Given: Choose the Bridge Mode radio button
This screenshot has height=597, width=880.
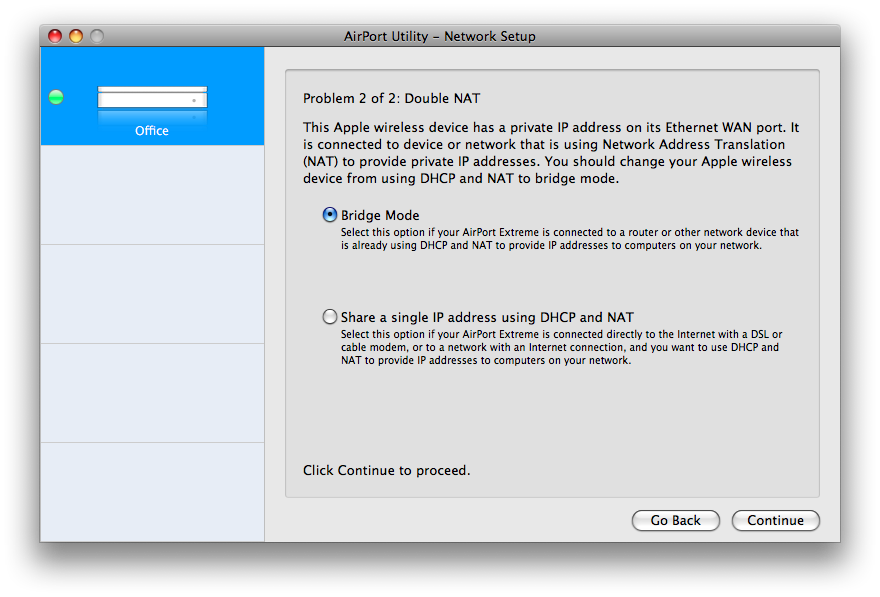Looking at the screenshot, I should [x=330, y=215].
